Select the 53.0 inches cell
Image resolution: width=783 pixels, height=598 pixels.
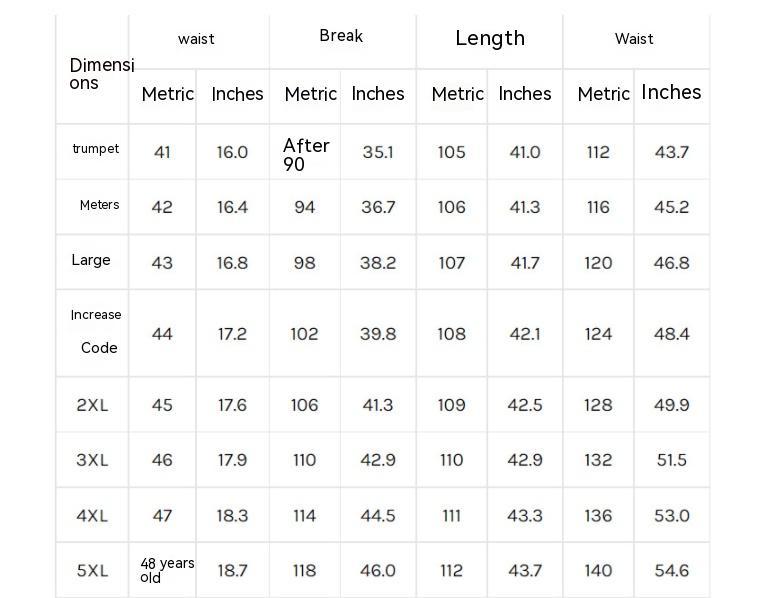pyautogui.click(x=671, y=516)
